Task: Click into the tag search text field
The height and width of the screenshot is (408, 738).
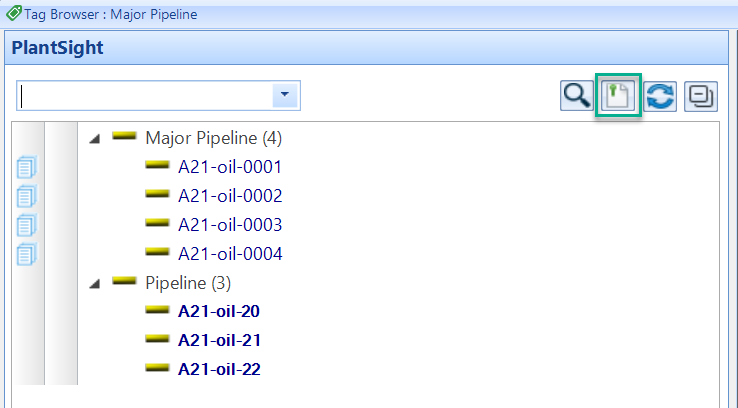Action: 145,96
